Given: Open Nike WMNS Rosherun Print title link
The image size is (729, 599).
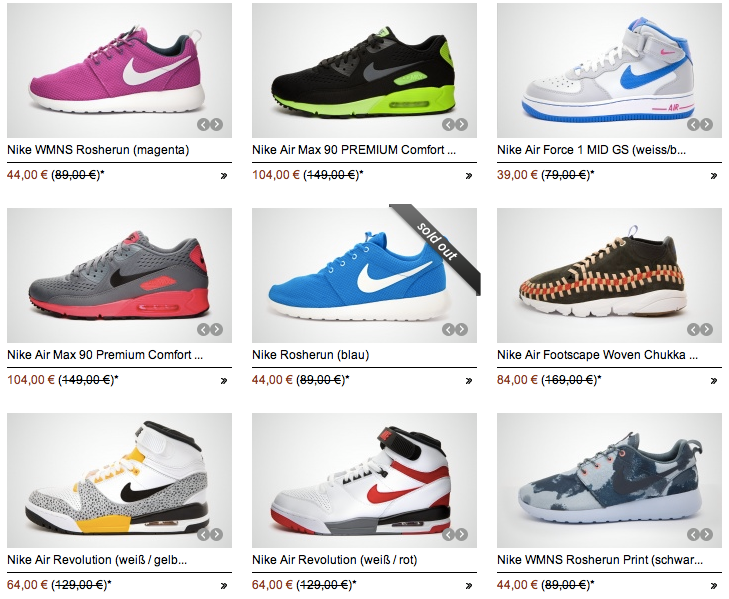Looking at the screenshot, I should point(600,559).
